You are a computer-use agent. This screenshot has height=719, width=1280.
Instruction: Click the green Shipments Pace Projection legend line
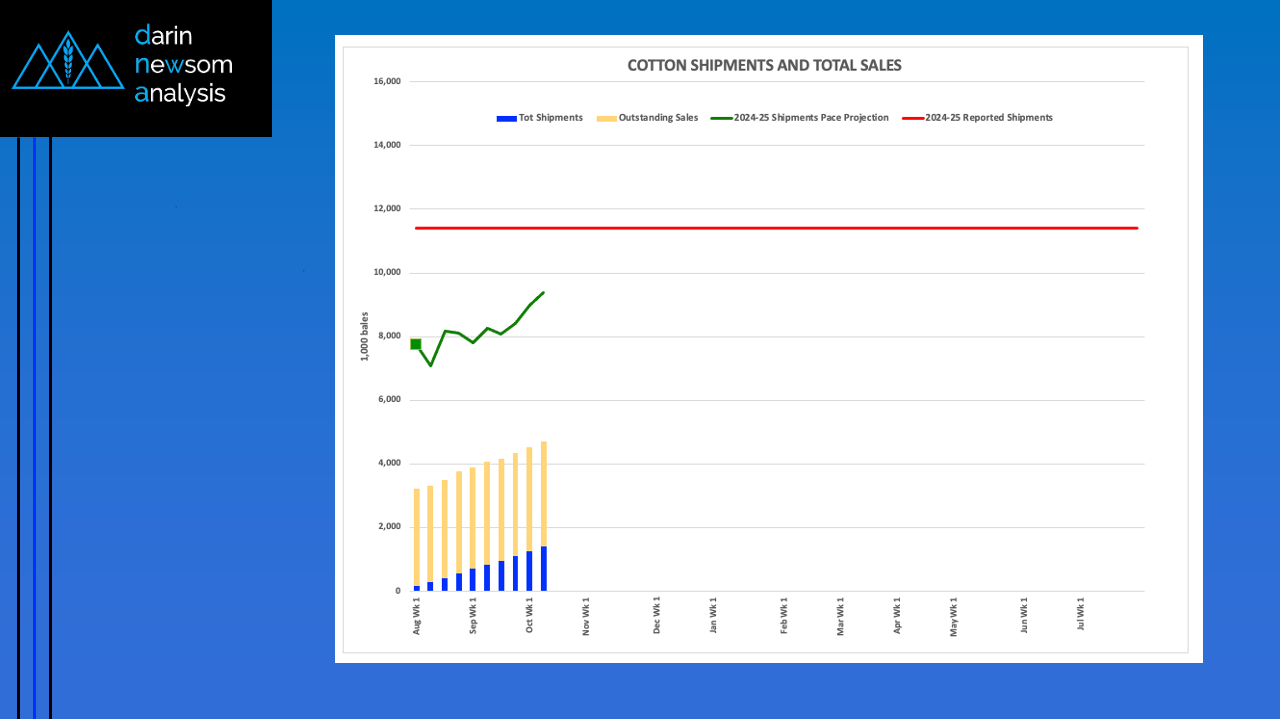(x=720, y=118)
